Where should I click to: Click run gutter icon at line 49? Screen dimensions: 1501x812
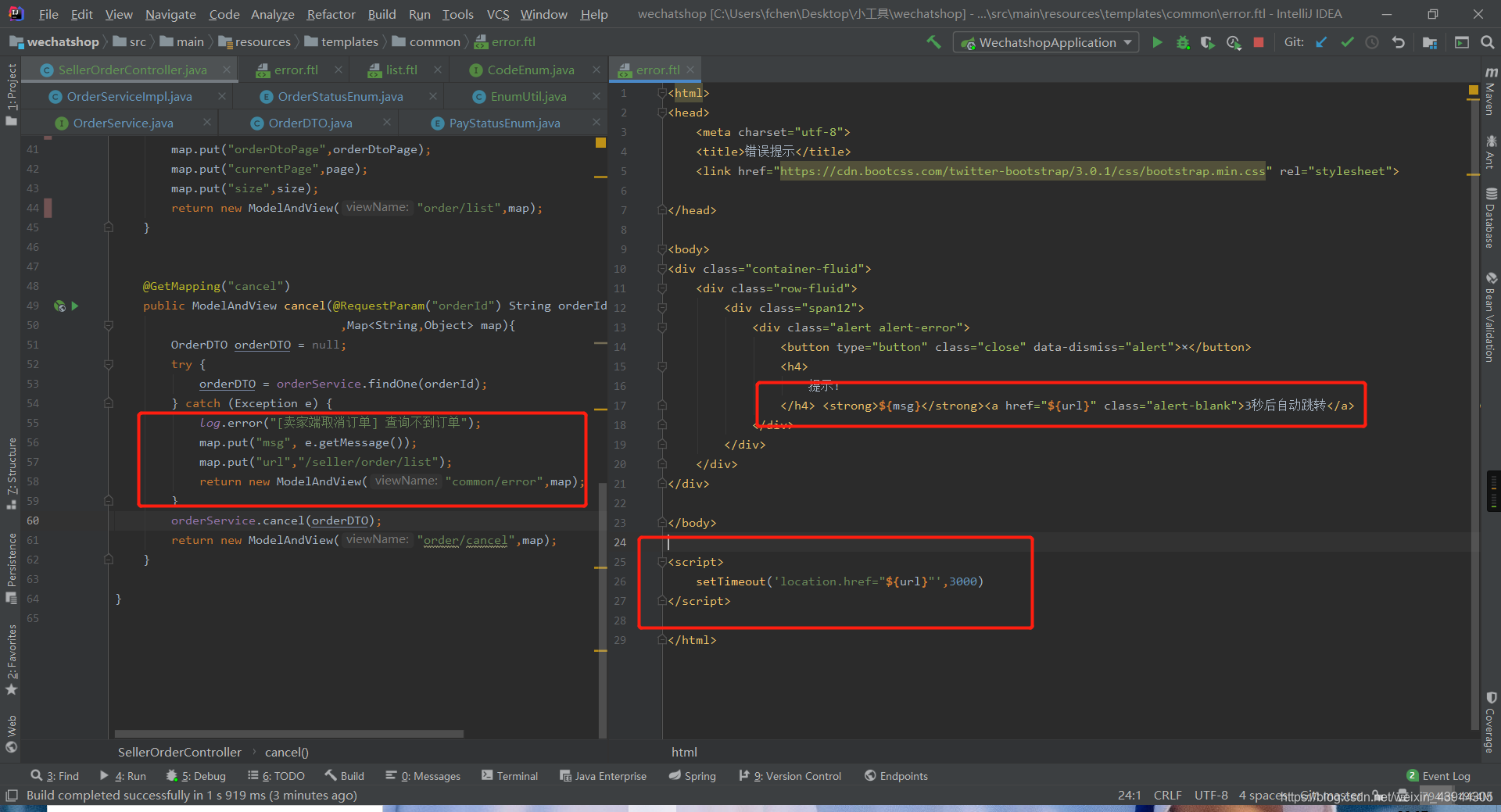[x=75, y=306]
